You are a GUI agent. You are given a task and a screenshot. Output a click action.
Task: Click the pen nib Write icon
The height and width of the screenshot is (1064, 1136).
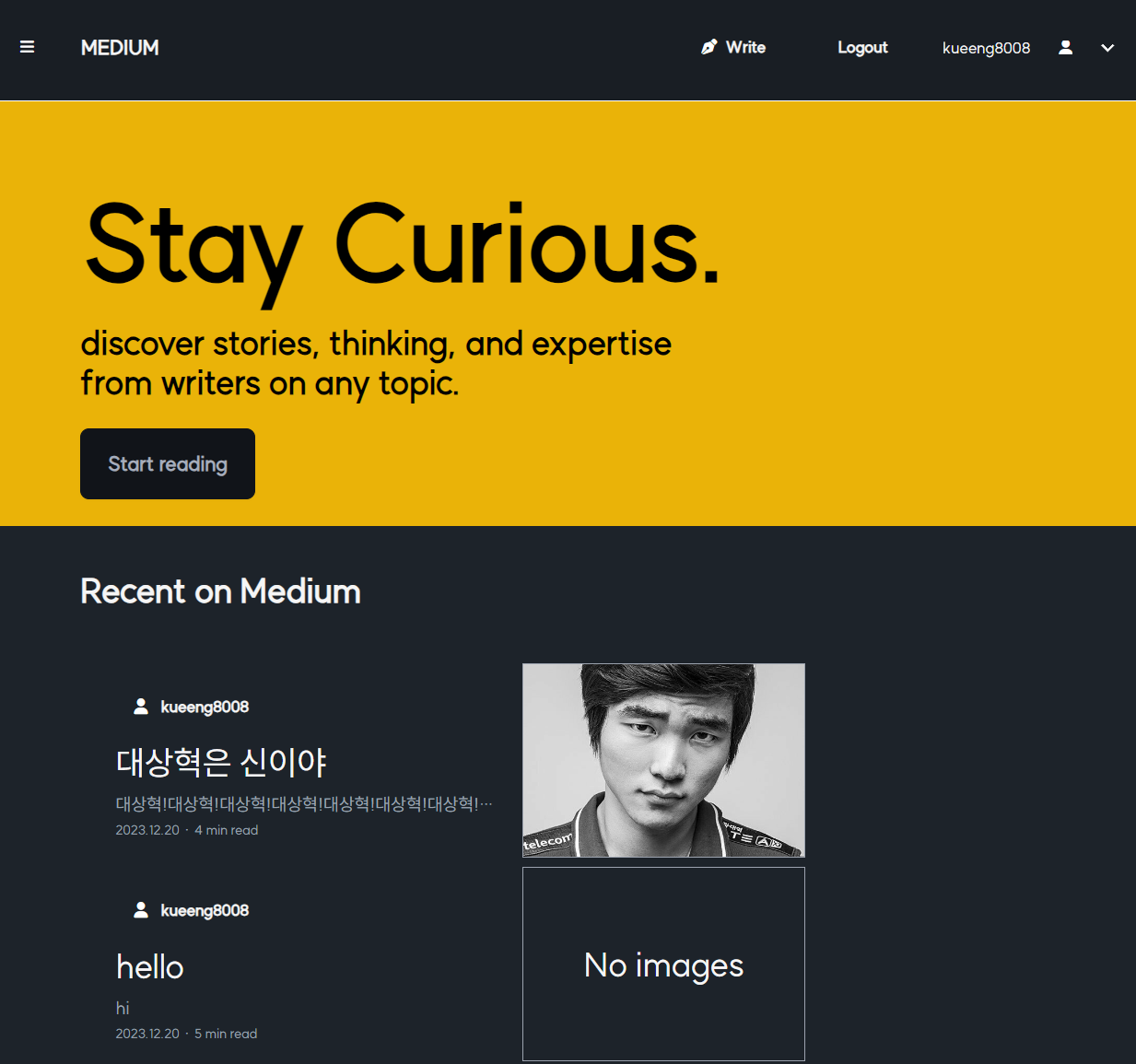point(709,47)
